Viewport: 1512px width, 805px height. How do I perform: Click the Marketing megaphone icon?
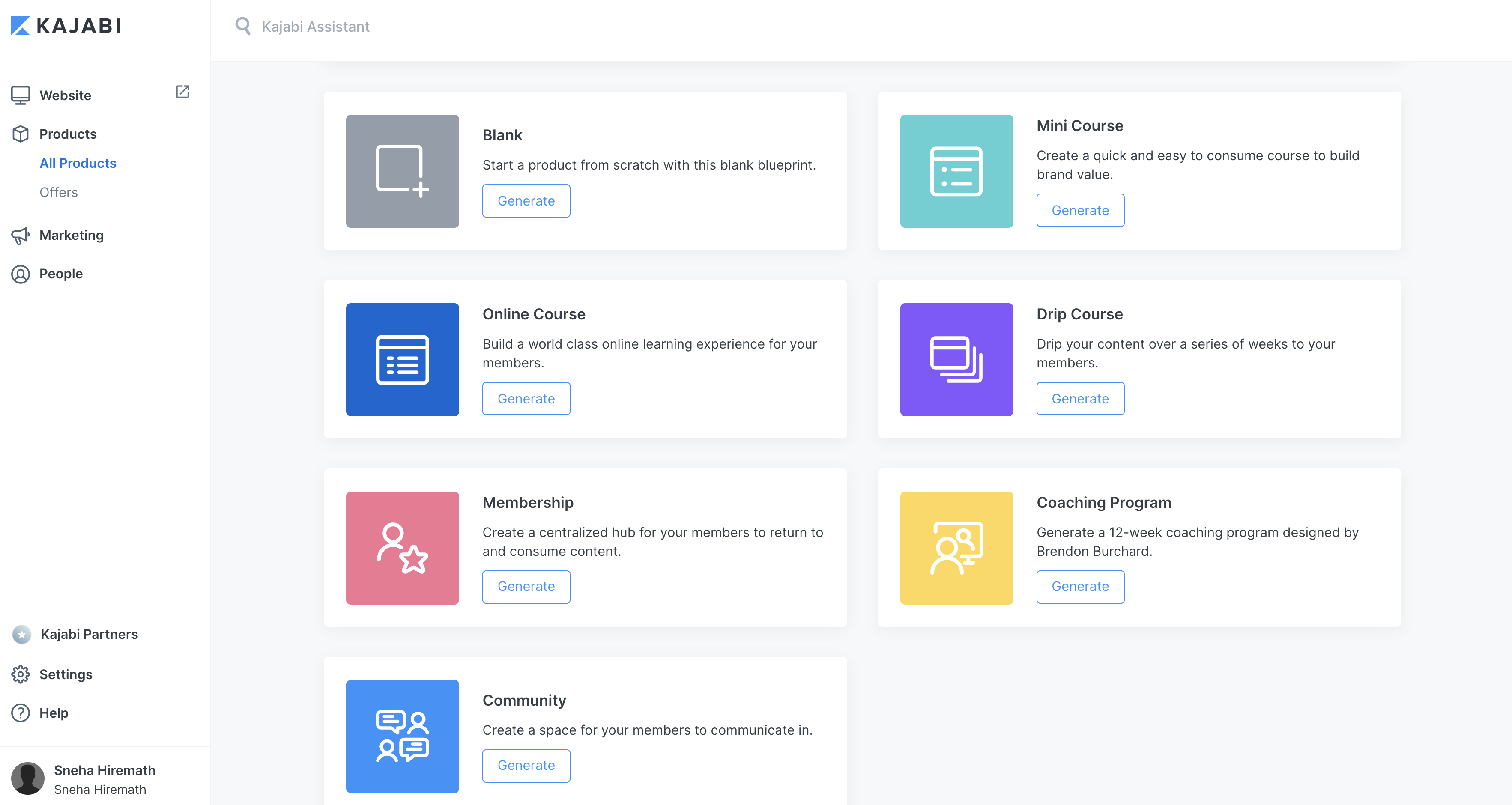click(21, 235)
